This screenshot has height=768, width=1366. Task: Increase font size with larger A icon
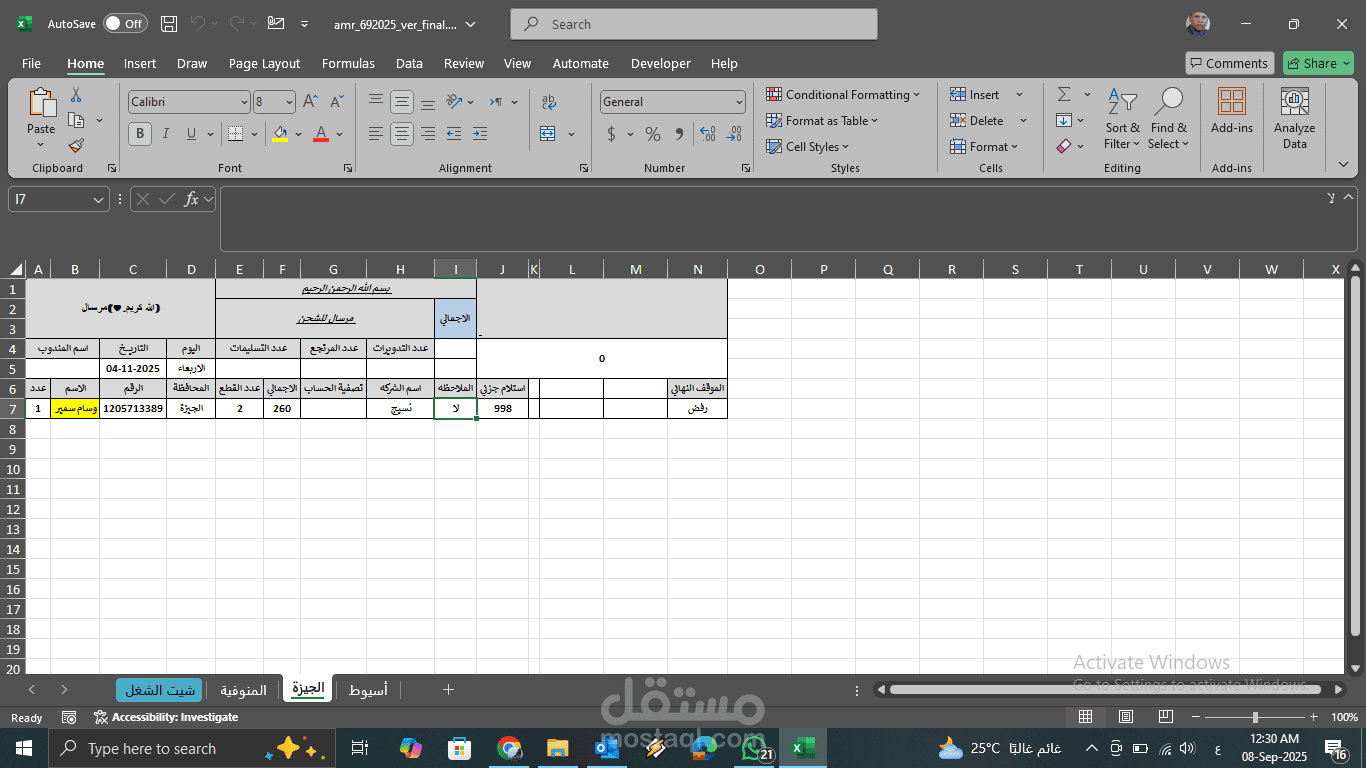click(x=310, y=101)
